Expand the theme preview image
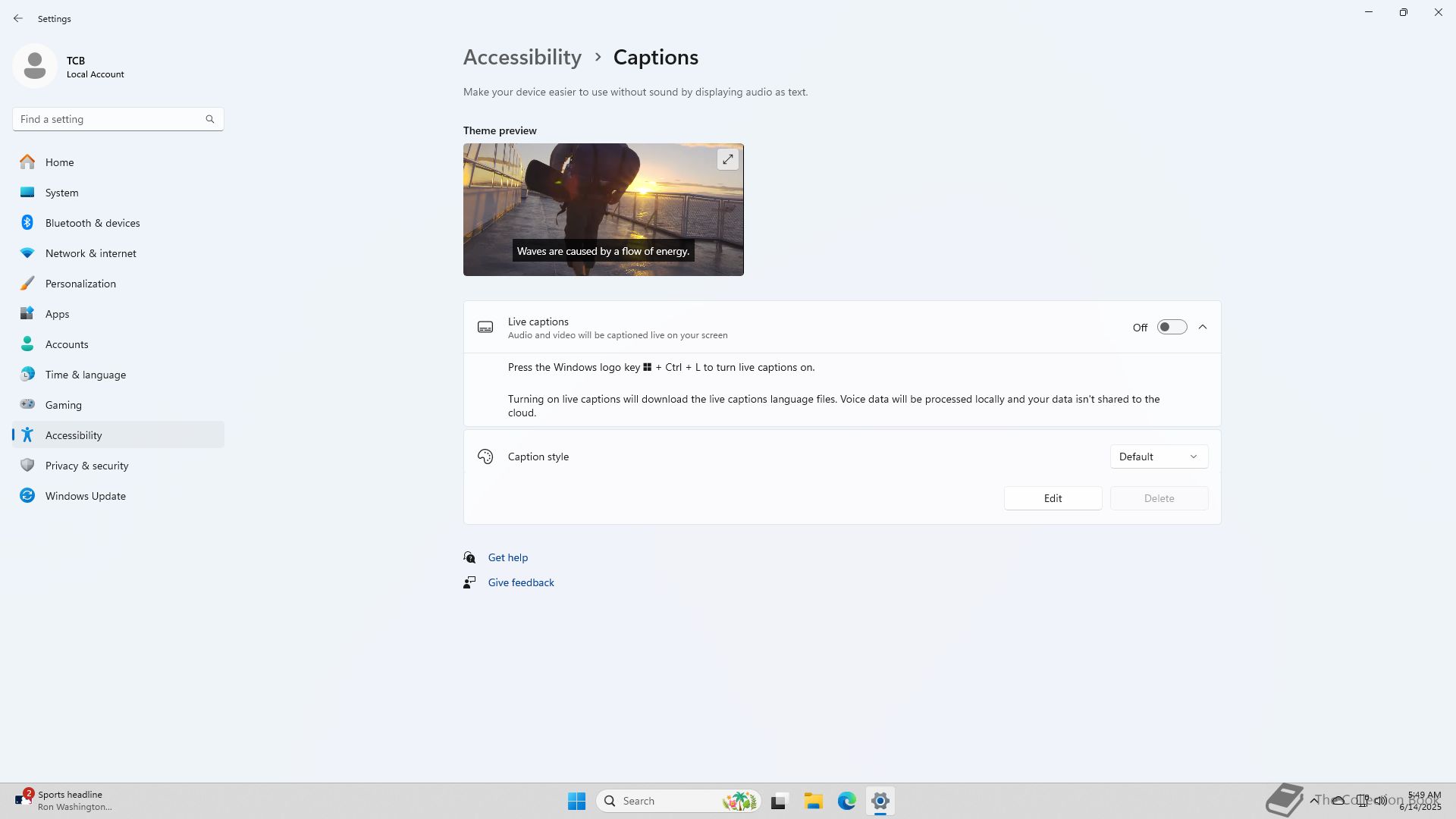This screenshot has width=1456, height=819. 727,159
